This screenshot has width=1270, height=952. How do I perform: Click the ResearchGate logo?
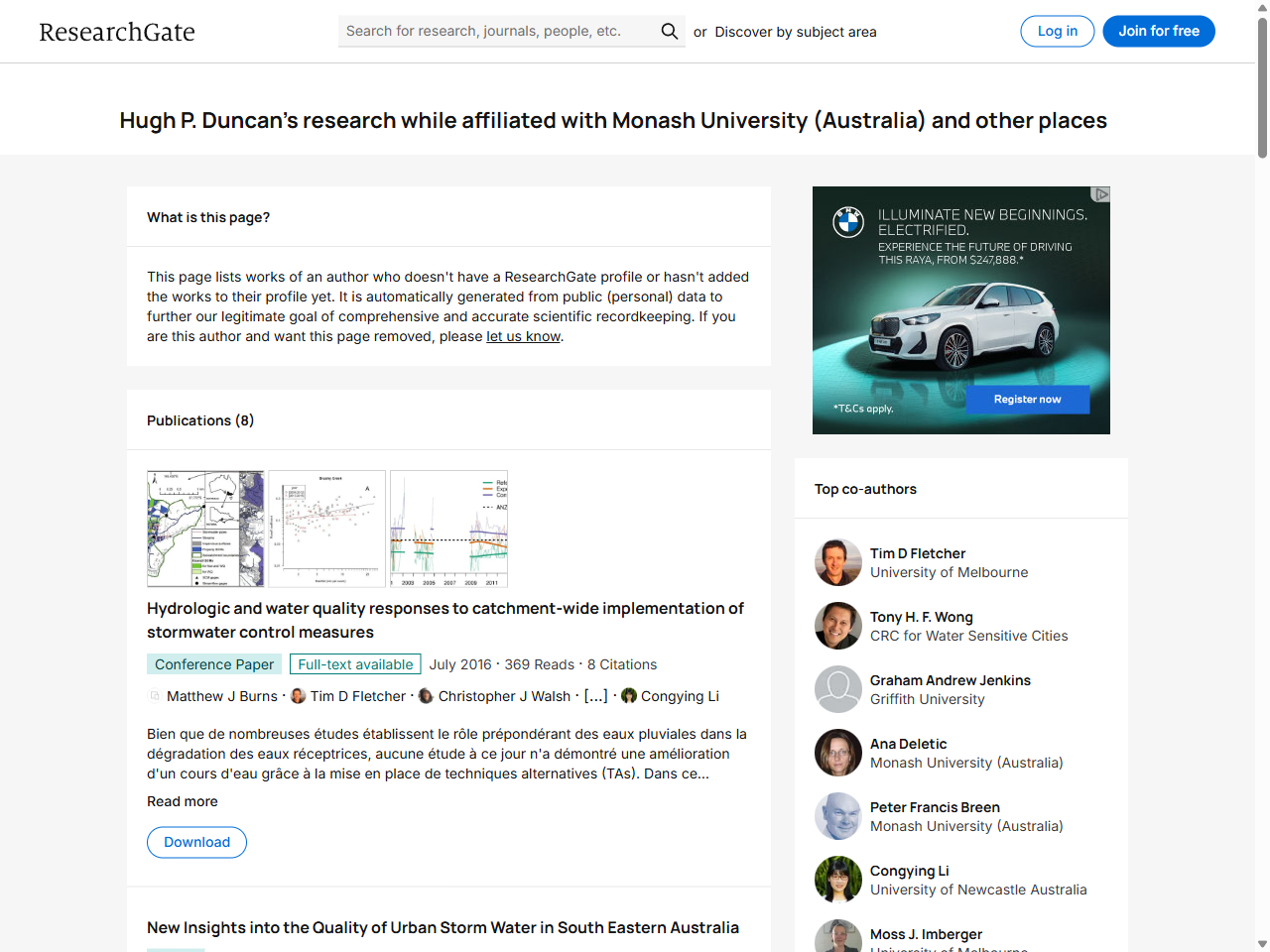click(116, 31)
